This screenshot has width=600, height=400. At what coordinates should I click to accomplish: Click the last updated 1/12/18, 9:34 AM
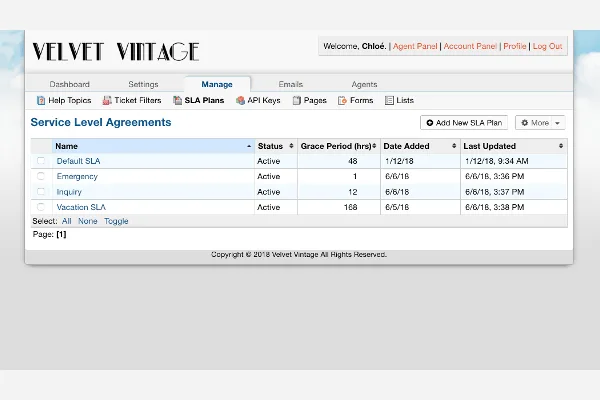(497, 161)
